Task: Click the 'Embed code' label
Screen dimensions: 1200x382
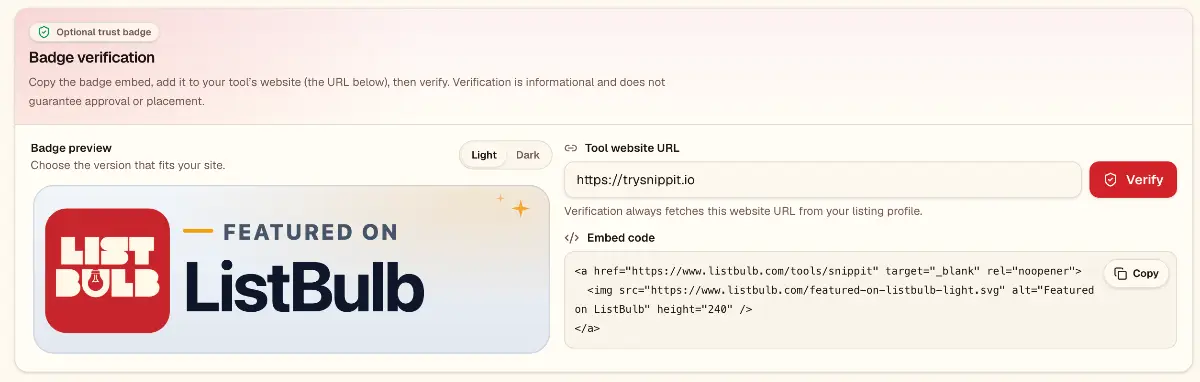Action: click(x=621, y=238)
